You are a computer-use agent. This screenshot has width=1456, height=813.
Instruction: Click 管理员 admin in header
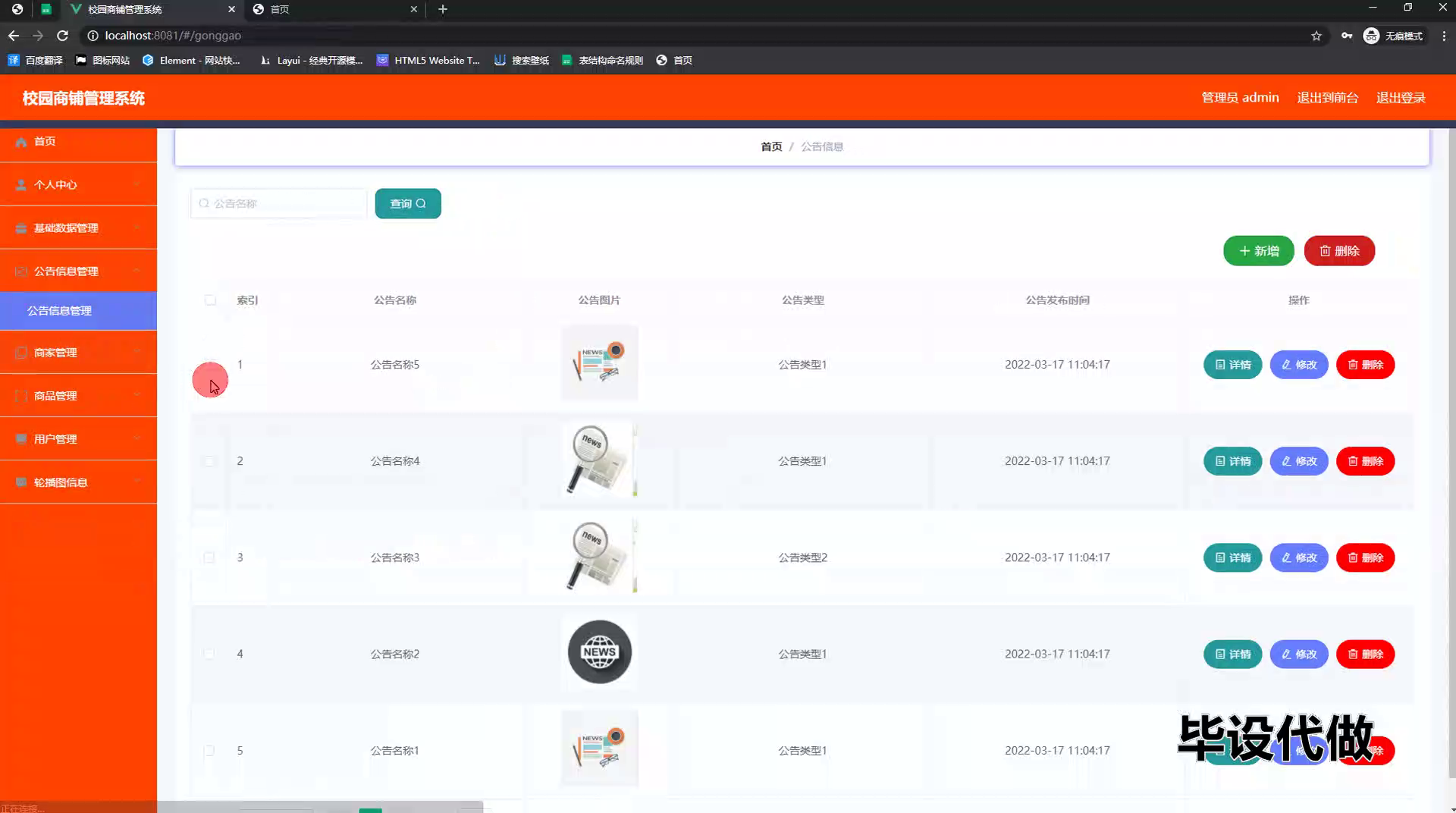click(1240, 98)
